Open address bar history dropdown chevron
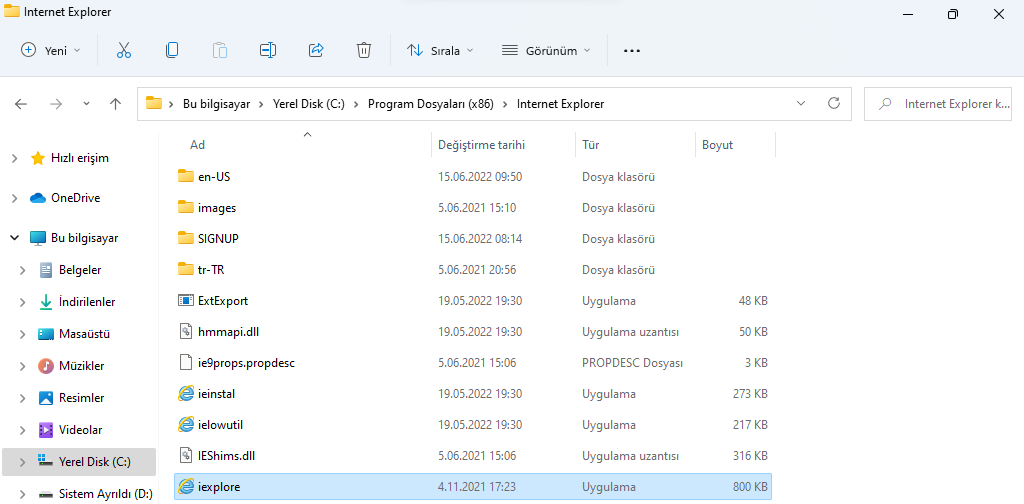This screenshot has width=1024, height=504. (801, 103)
